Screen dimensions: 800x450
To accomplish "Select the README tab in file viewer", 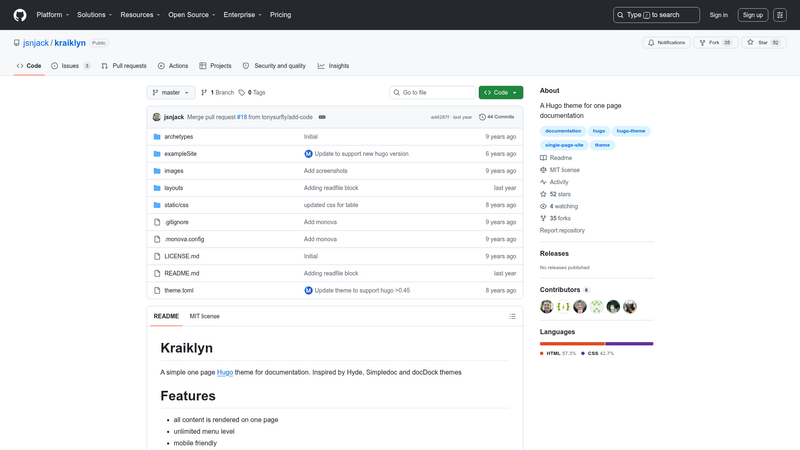I will [166, 316].
